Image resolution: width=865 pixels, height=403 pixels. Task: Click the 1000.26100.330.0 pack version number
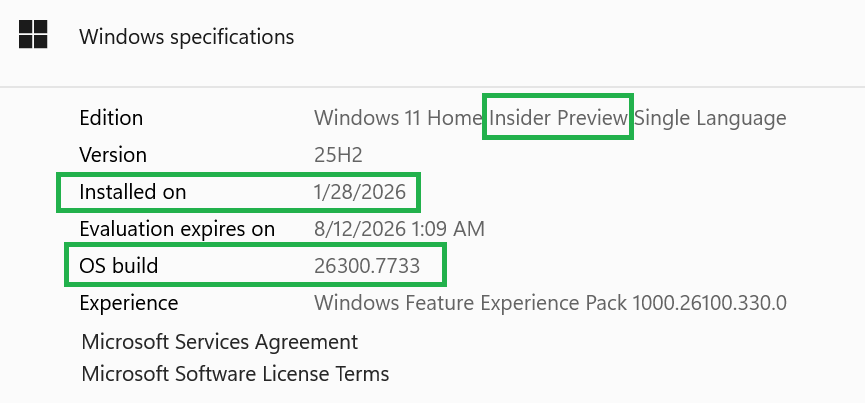[x=710, y=303]
